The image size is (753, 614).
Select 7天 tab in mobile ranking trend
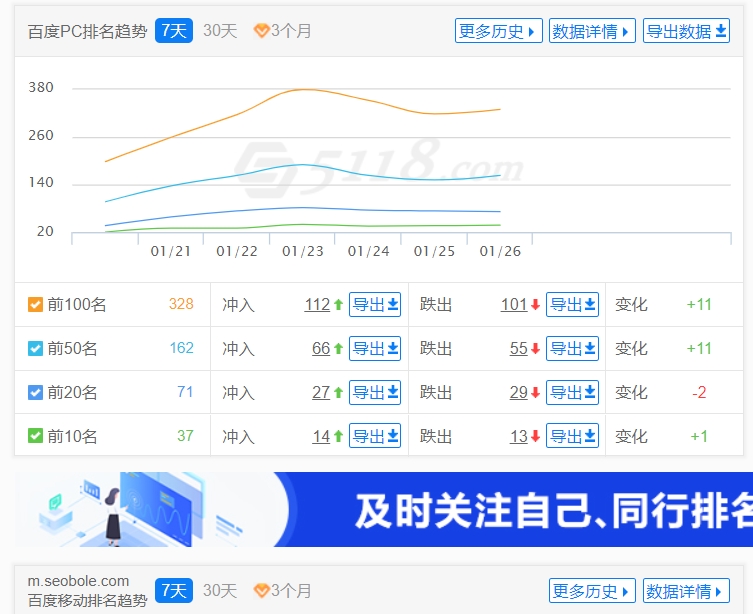pos(174,590)
